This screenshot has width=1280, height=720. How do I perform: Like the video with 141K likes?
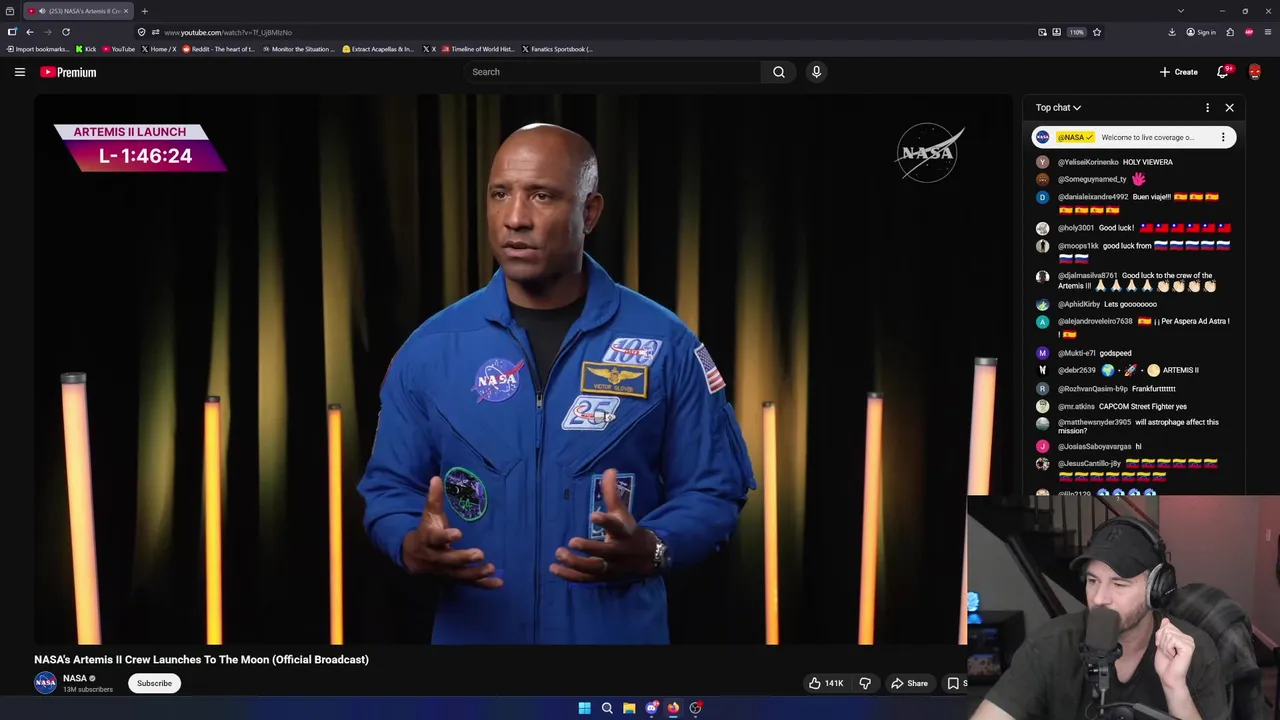point(826,683)
